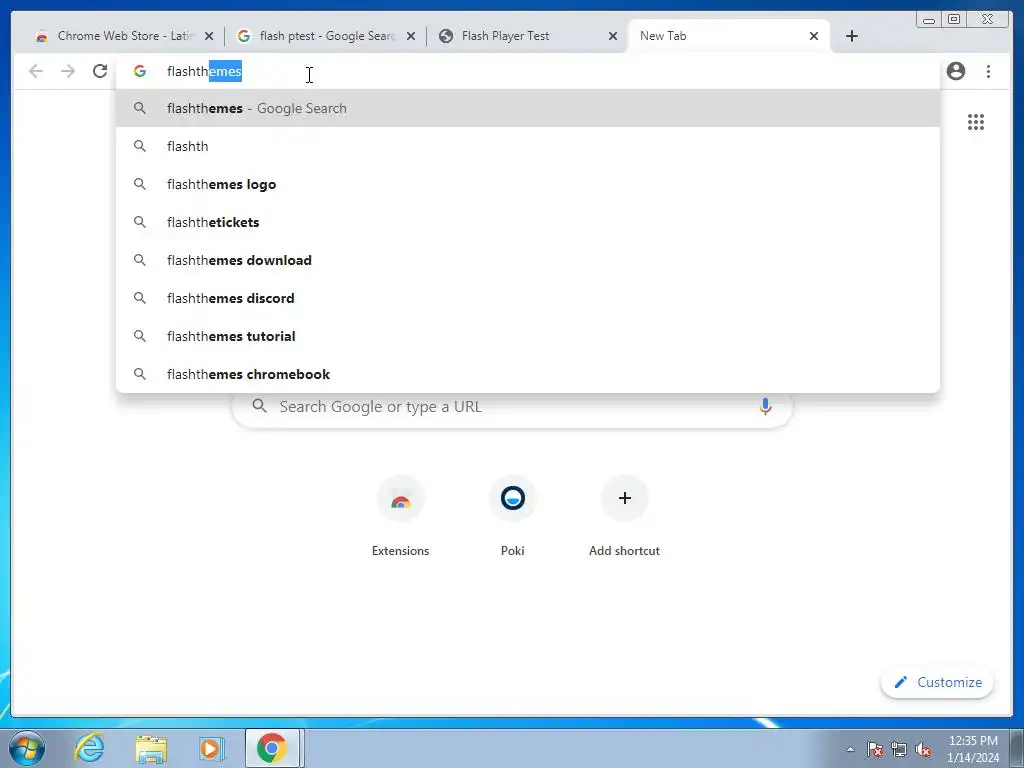The width and height of the screenshot is (1024, 768).
Task: Open the Action Center flag icon
Action: click(x=875, y=749)
